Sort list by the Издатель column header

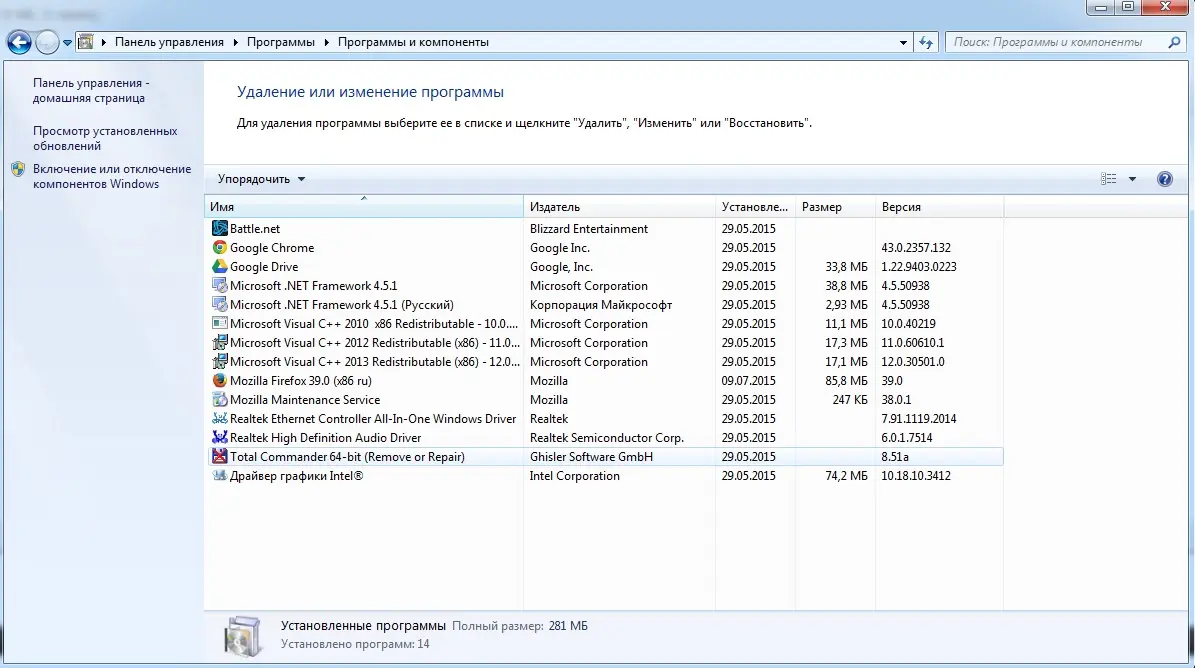tap(620, 206)
